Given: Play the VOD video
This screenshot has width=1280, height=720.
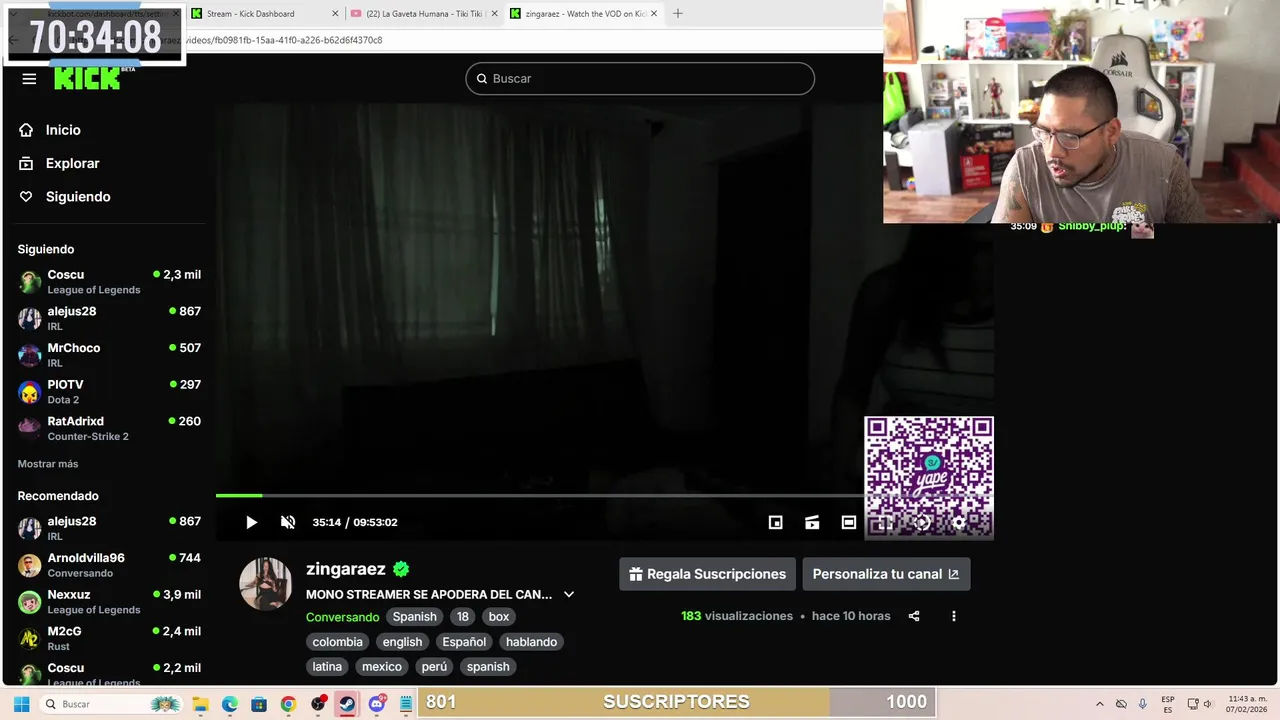Looking at the screenshot, I should pos(251,522).
